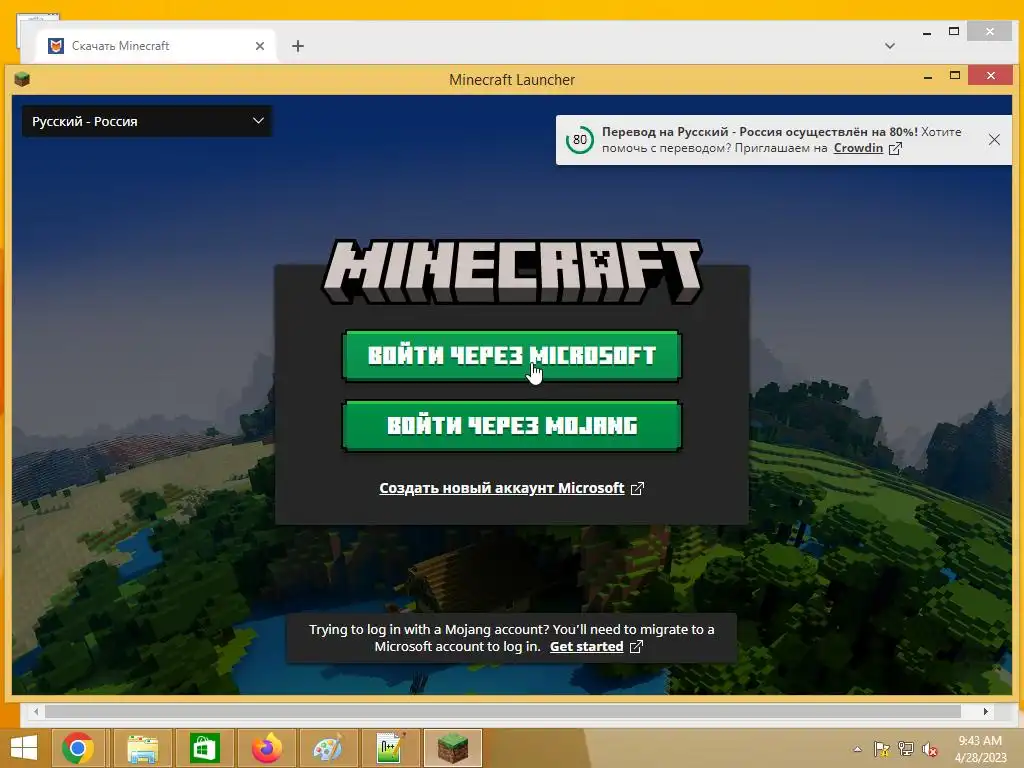Expand the browser tab list chevron
Image resolution: width=1024 pixels, height=768 pixels.
(889, 46)
